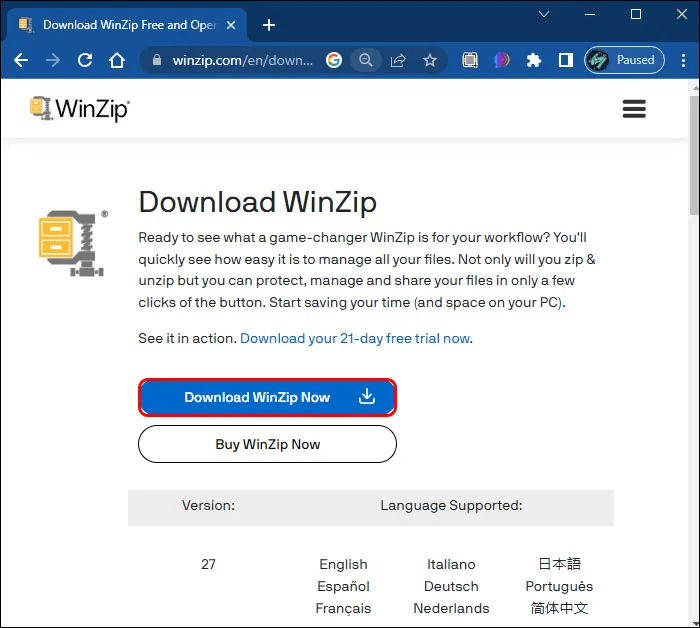Click the English language entry
This screenshot has width=700, height=628.
coord(343,564)
